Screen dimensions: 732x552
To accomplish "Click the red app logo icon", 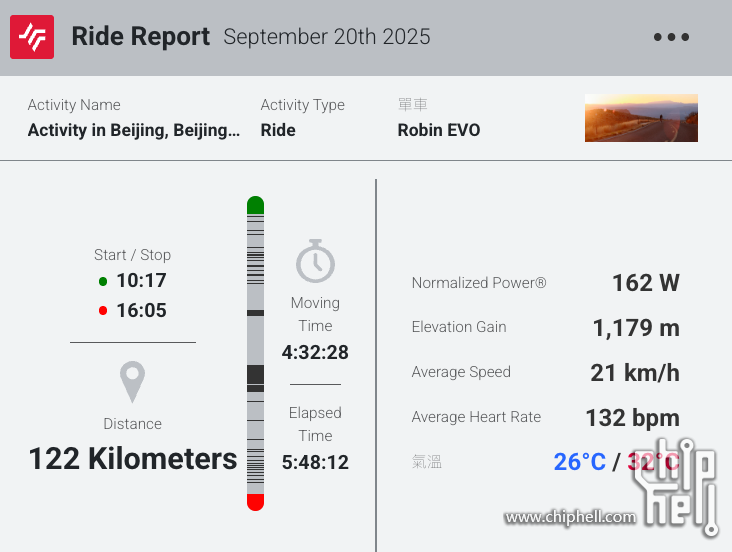I will pyautogui.click(x=32, y=37).
